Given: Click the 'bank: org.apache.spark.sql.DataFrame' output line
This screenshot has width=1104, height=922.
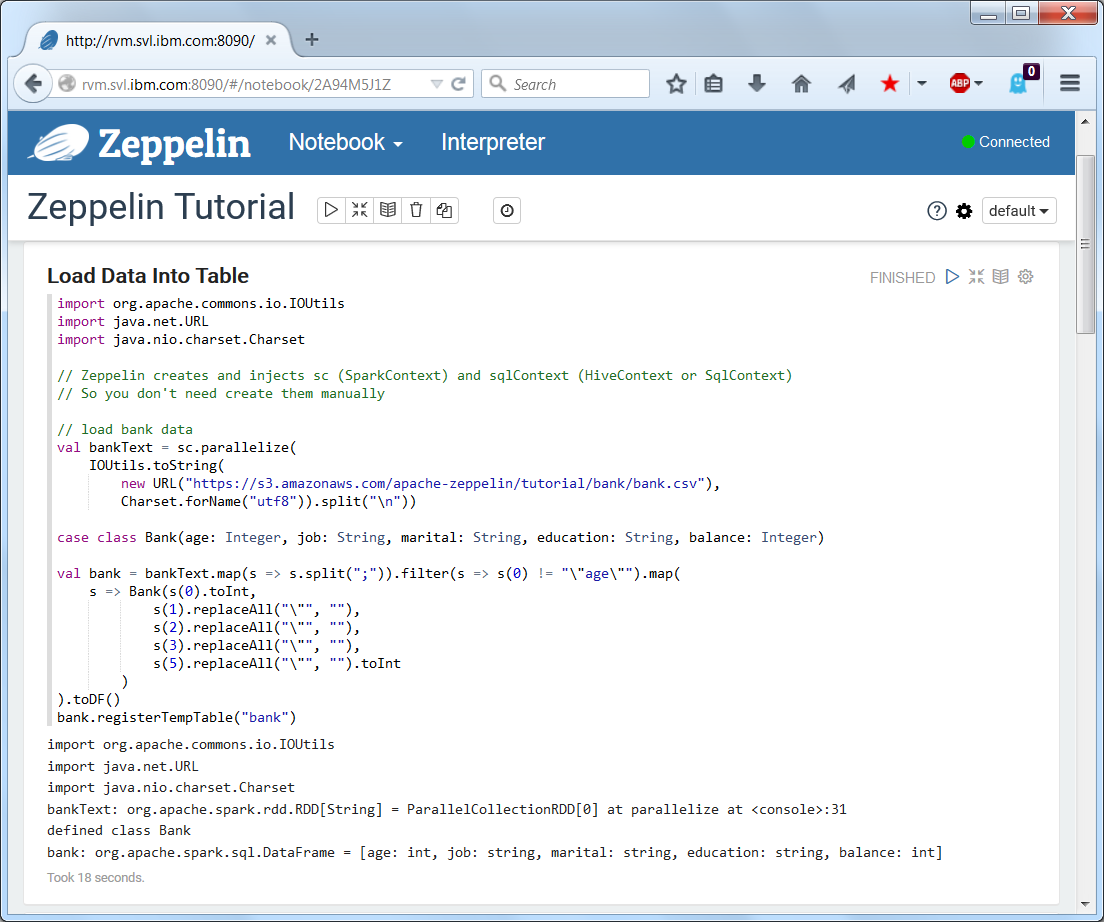Looking at the screenshot, I should click(495, 852).
